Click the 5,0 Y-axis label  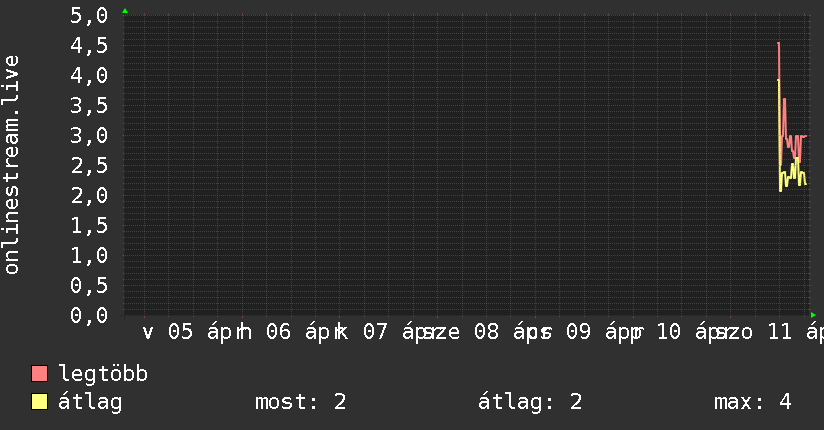pyautogui.click(x=90, y=16)
